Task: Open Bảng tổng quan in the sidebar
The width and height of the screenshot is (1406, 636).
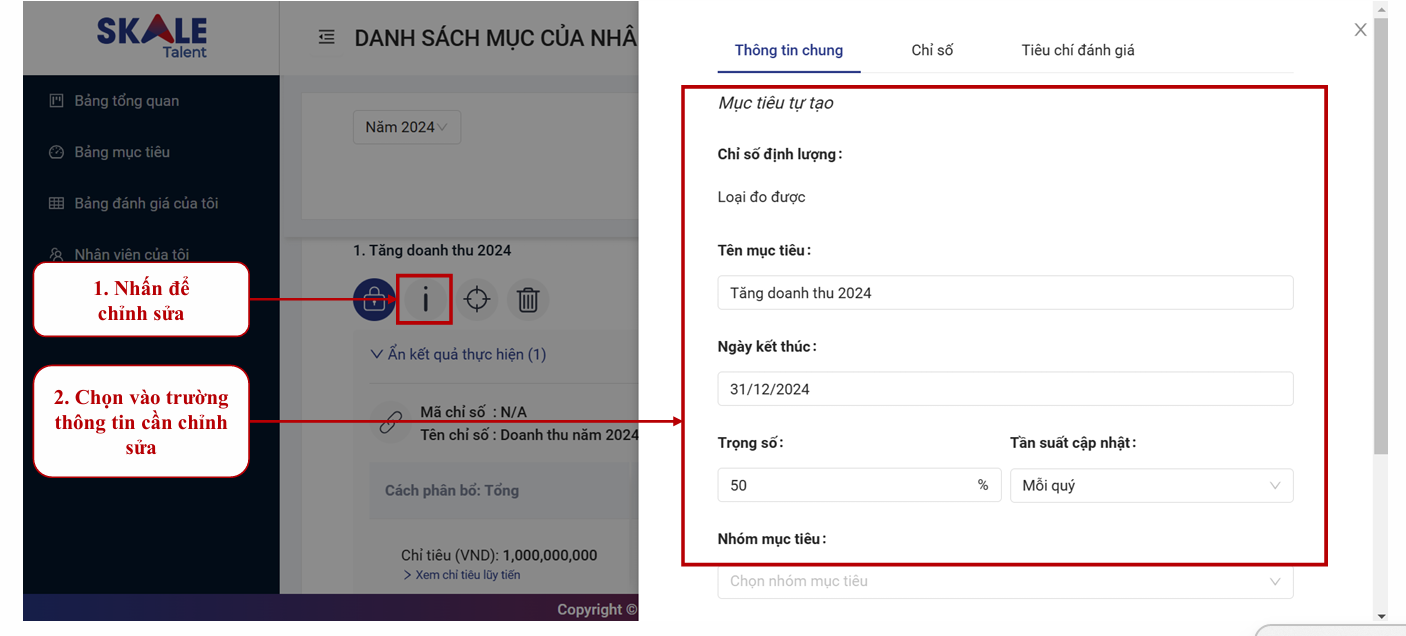Action: (x=126, y=101)
